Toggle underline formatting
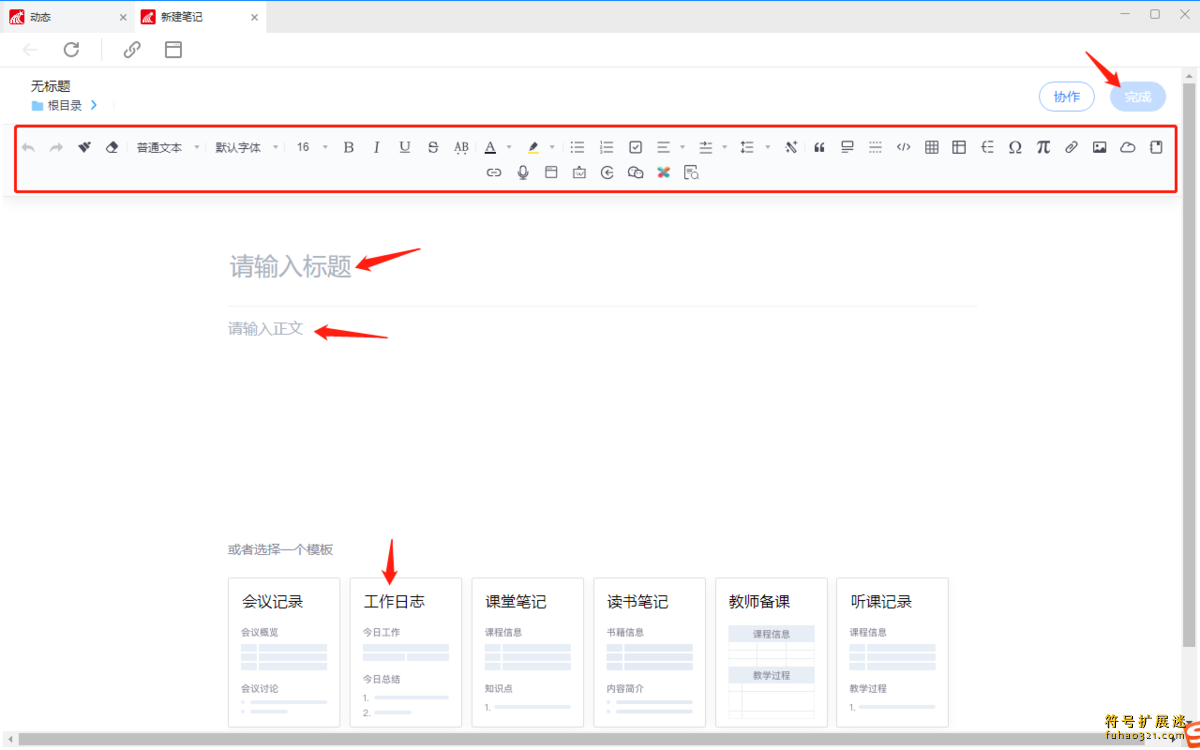This screenshot has height=750, width=1200. click(405, 147)
